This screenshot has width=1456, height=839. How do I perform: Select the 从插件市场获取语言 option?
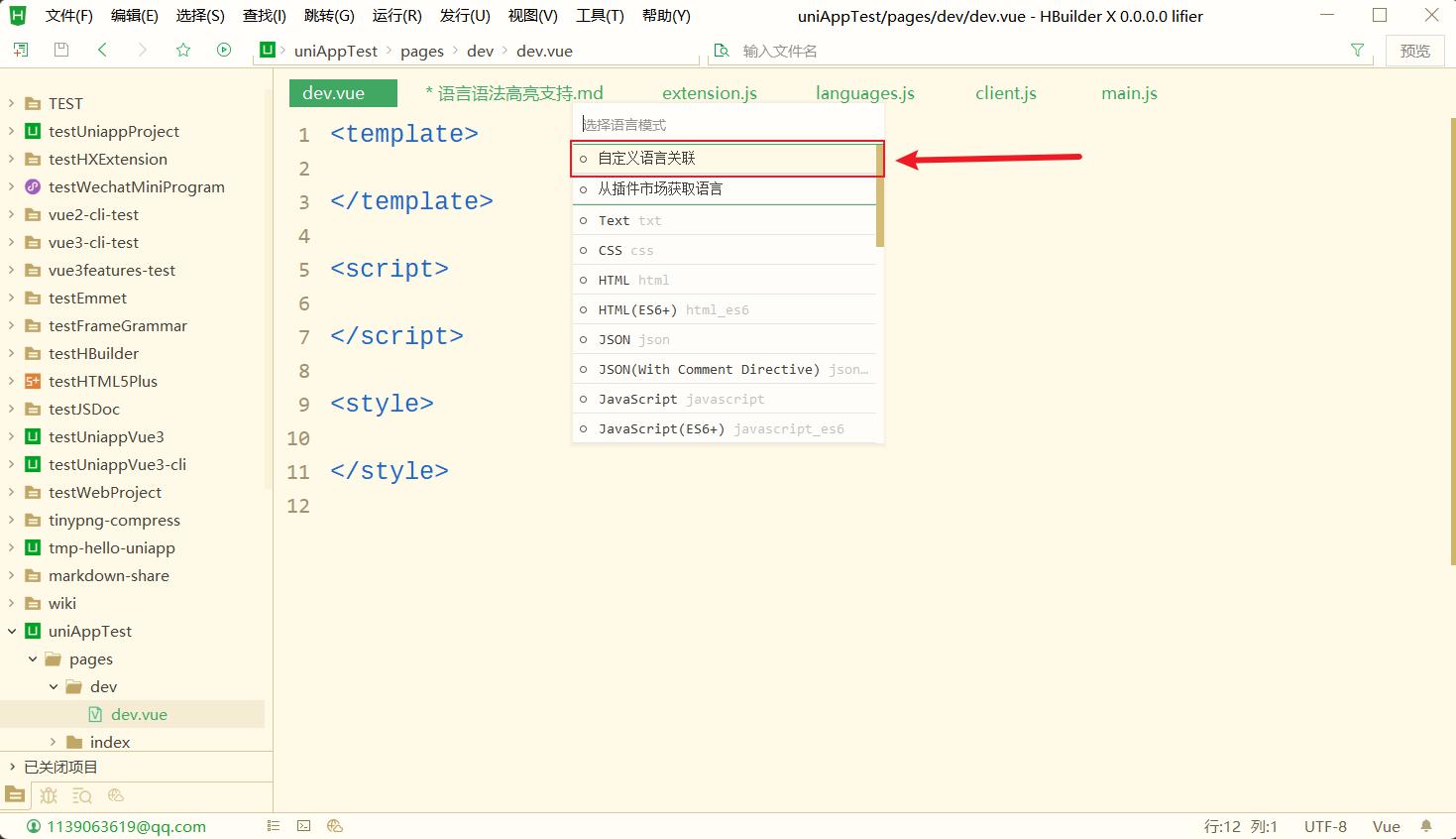725,189
